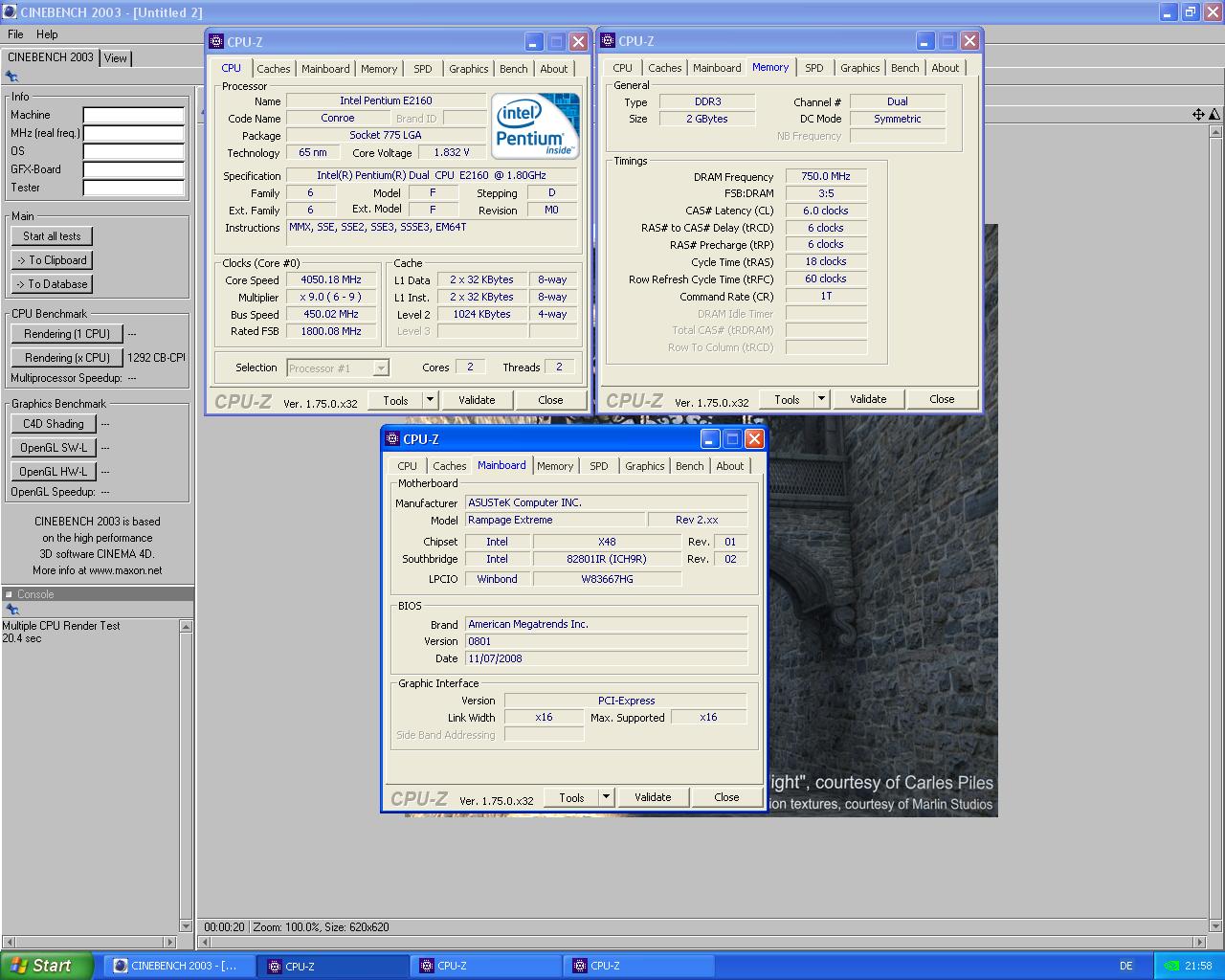
Task: Open the SPD tab in the Memory window
Action: click(814, 68)
